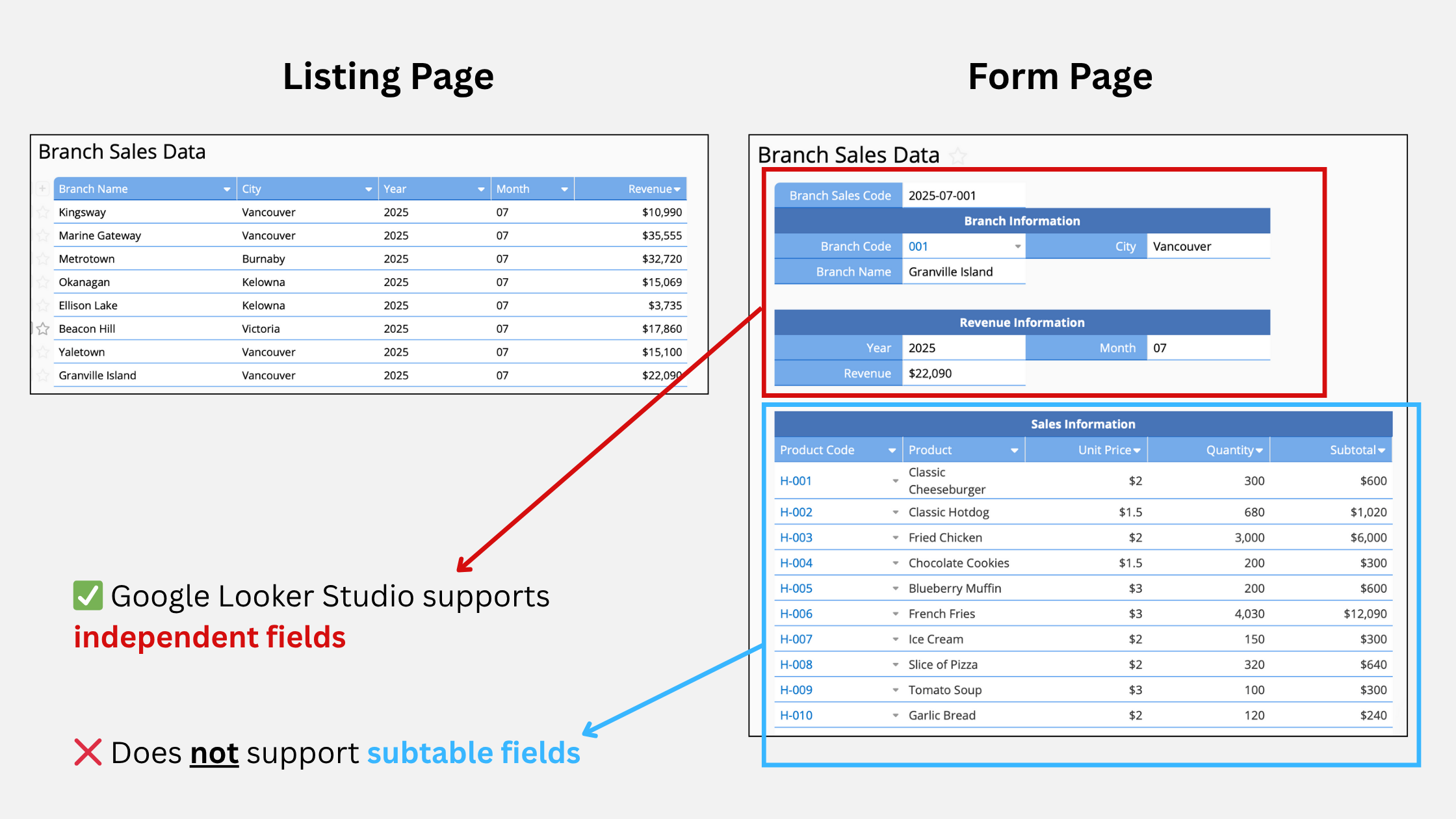Star the Granville Island listing row

click(x=43, y=376)
